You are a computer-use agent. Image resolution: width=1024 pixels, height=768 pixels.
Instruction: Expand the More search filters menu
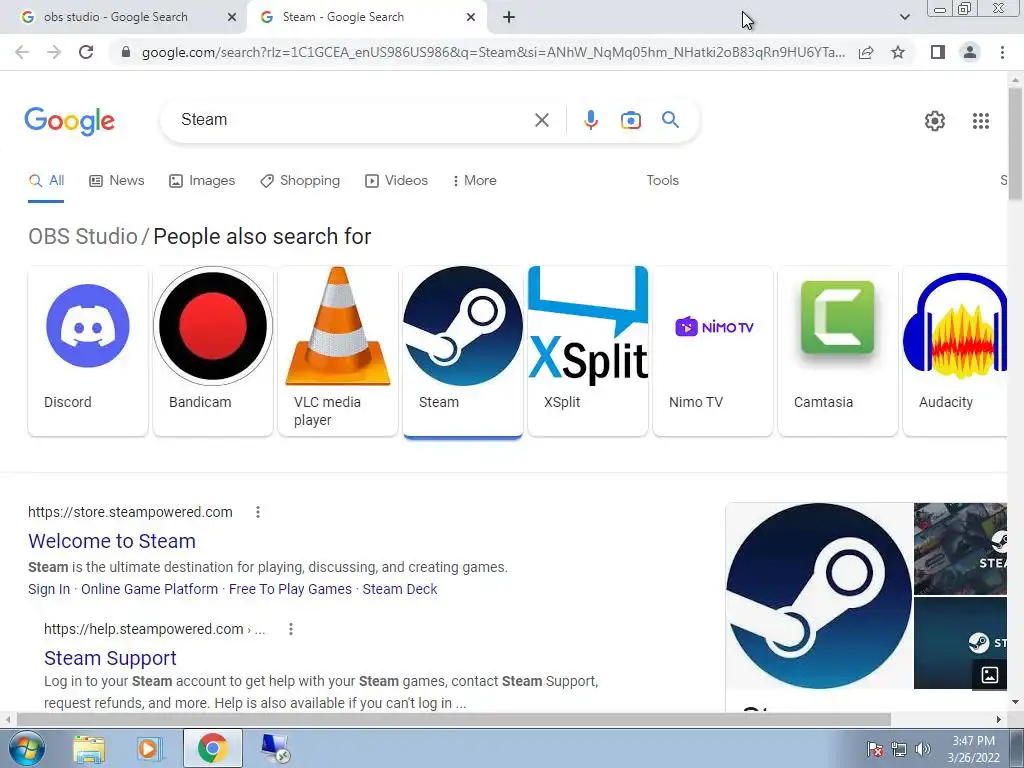pyautogui.click(x=474, y=180)
